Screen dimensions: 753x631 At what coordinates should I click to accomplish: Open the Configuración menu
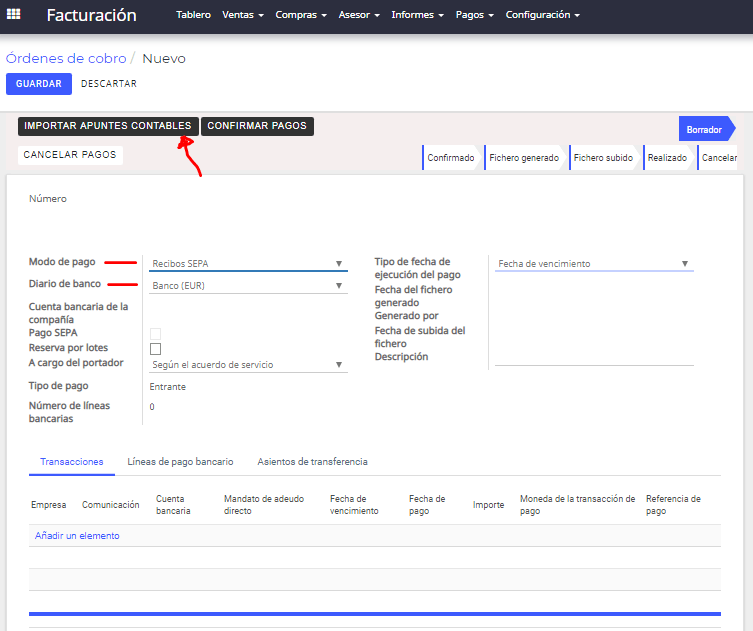543,15
